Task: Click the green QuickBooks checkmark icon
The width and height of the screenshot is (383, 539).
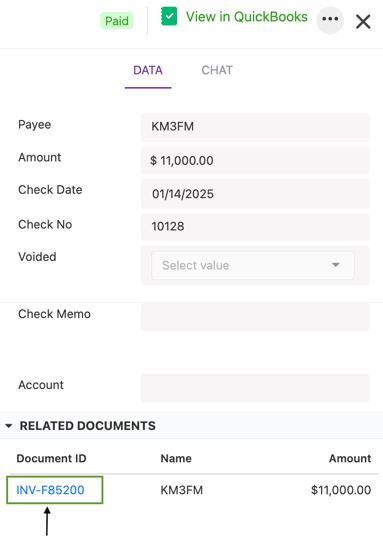Action: point(169,16)
